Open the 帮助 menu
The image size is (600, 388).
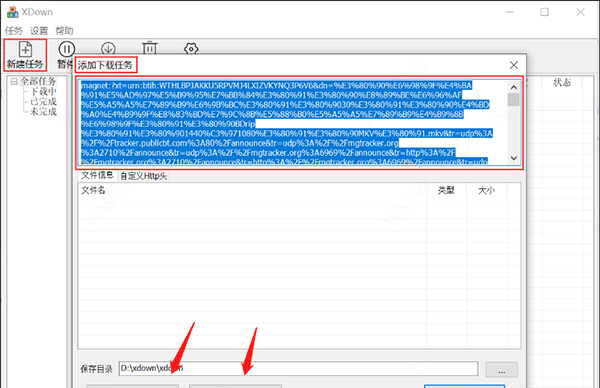64,31
